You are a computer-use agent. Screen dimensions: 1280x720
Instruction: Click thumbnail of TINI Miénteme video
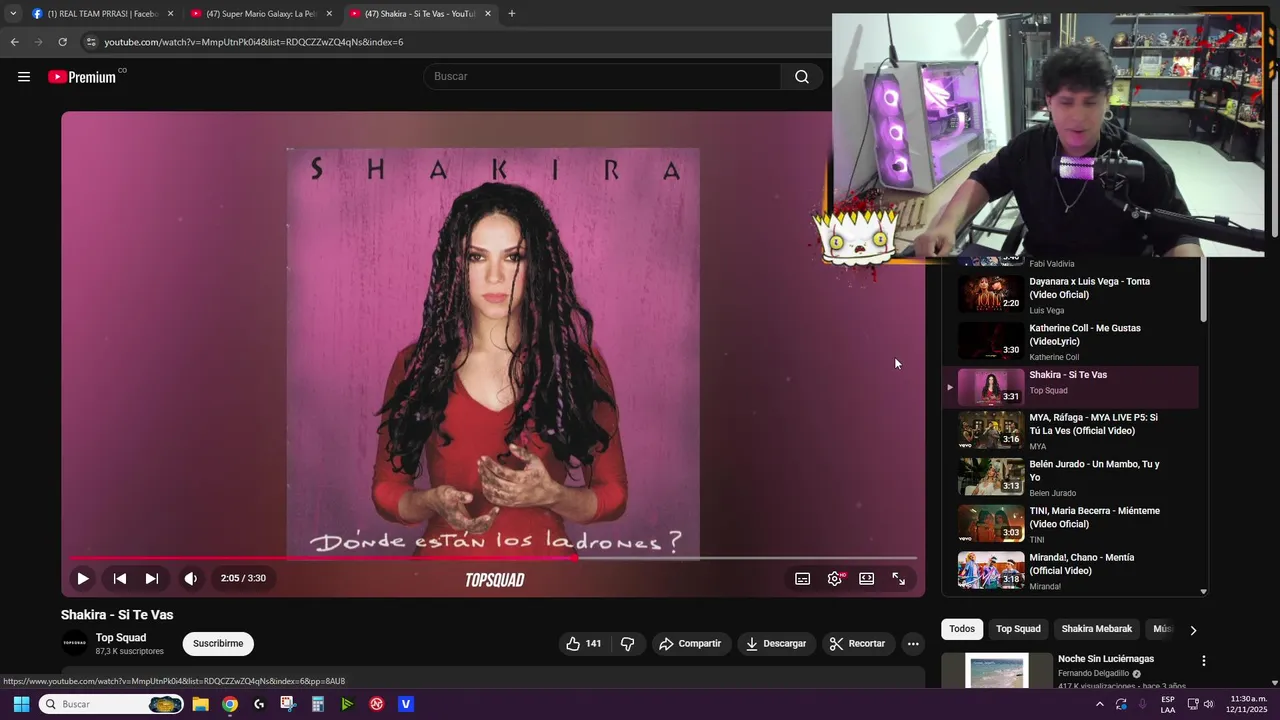point(991,524)
